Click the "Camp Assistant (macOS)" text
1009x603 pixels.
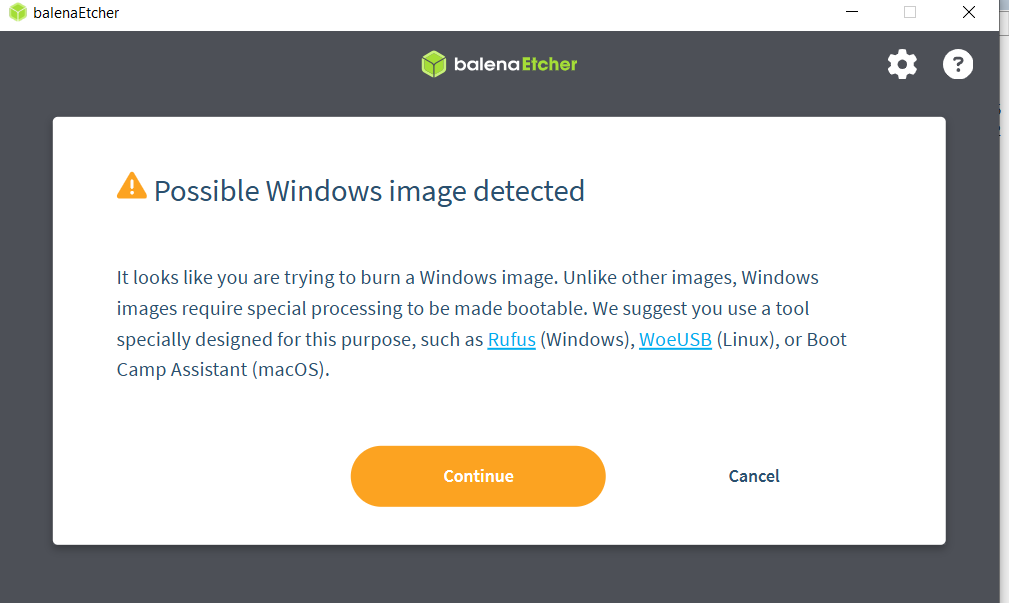tap(222, 370)
